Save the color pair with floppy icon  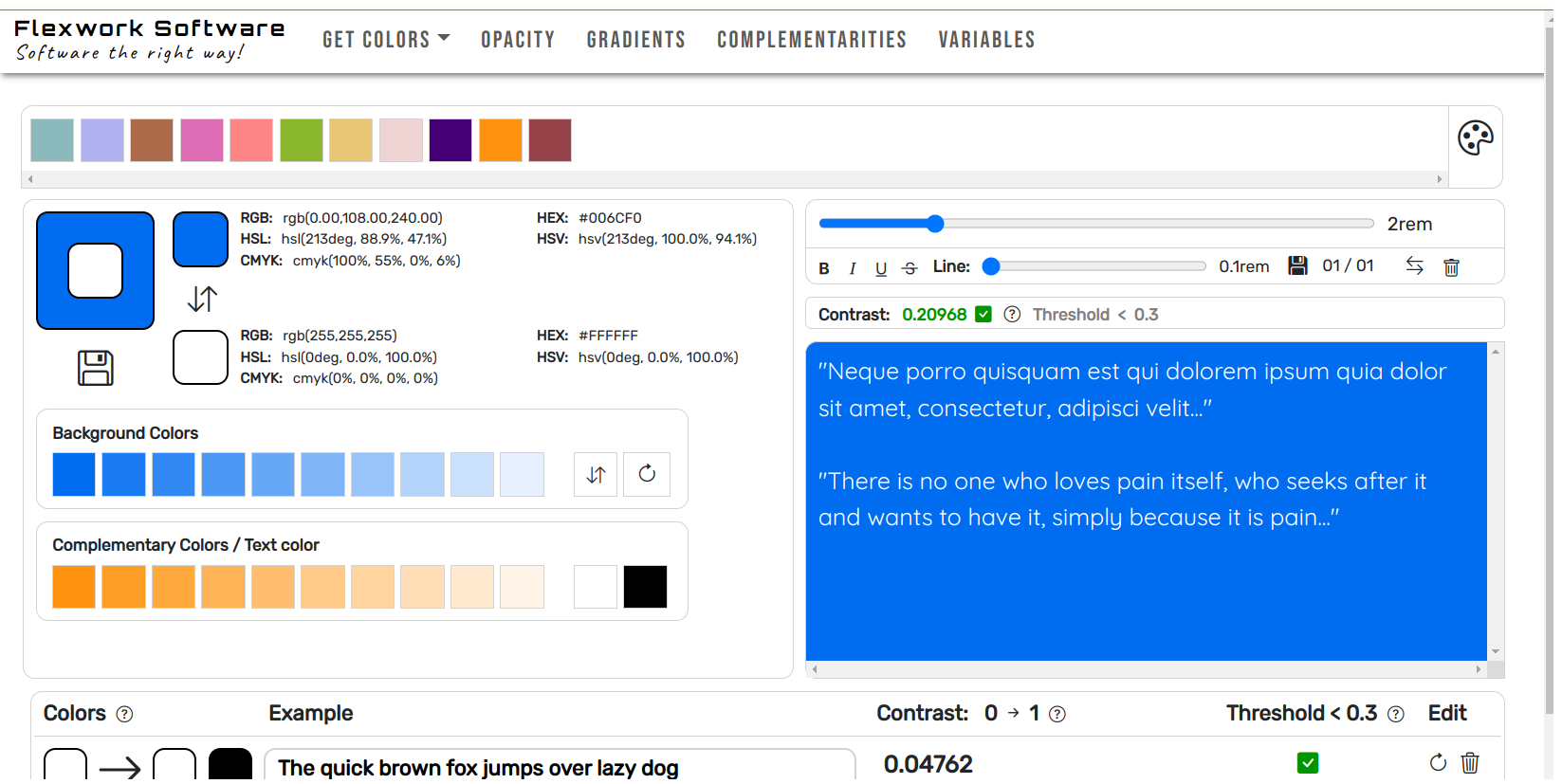click(x=95, y=368)
